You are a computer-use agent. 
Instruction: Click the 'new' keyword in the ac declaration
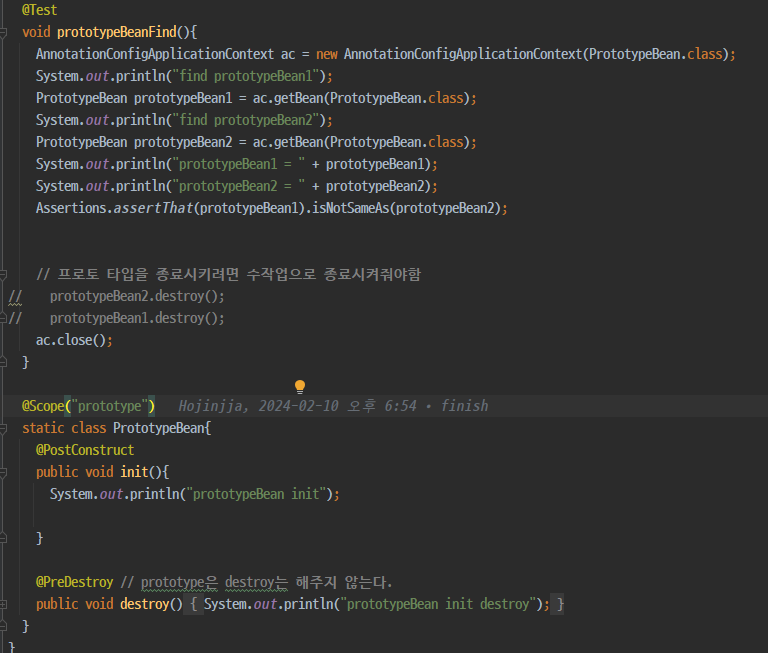coord(327,54)
